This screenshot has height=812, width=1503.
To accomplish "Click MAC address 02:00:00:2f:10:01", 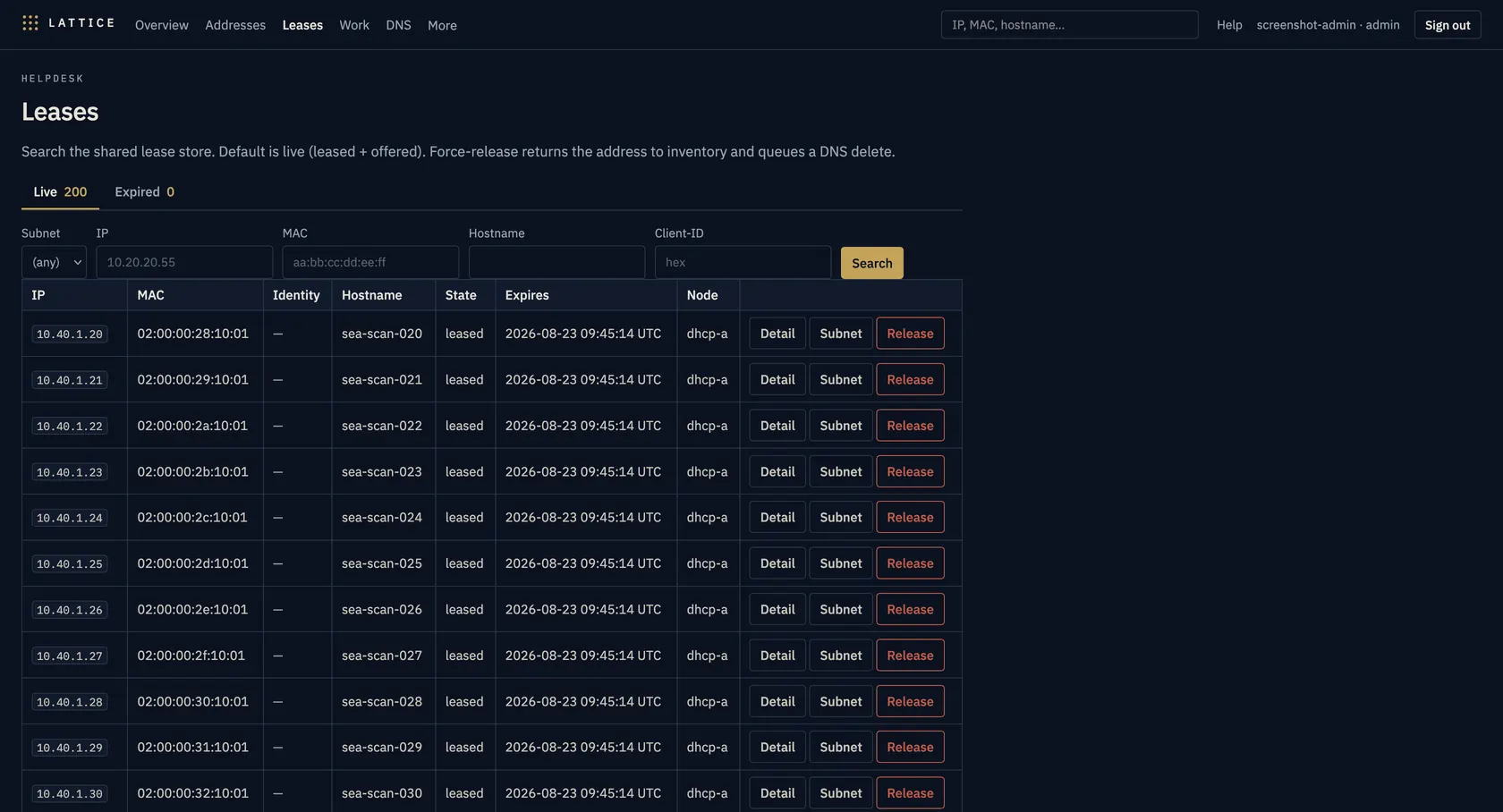I will point(191,656).
